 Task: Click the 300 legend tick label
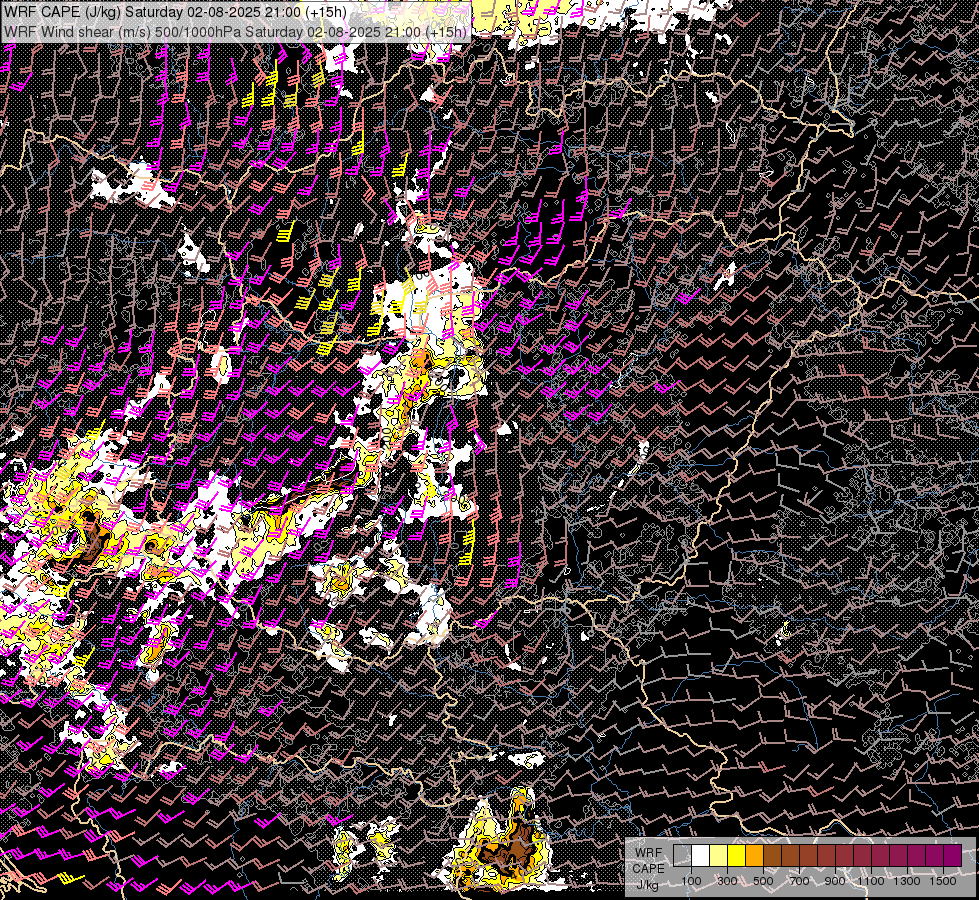pyautogui.click(x=727, y=881)
